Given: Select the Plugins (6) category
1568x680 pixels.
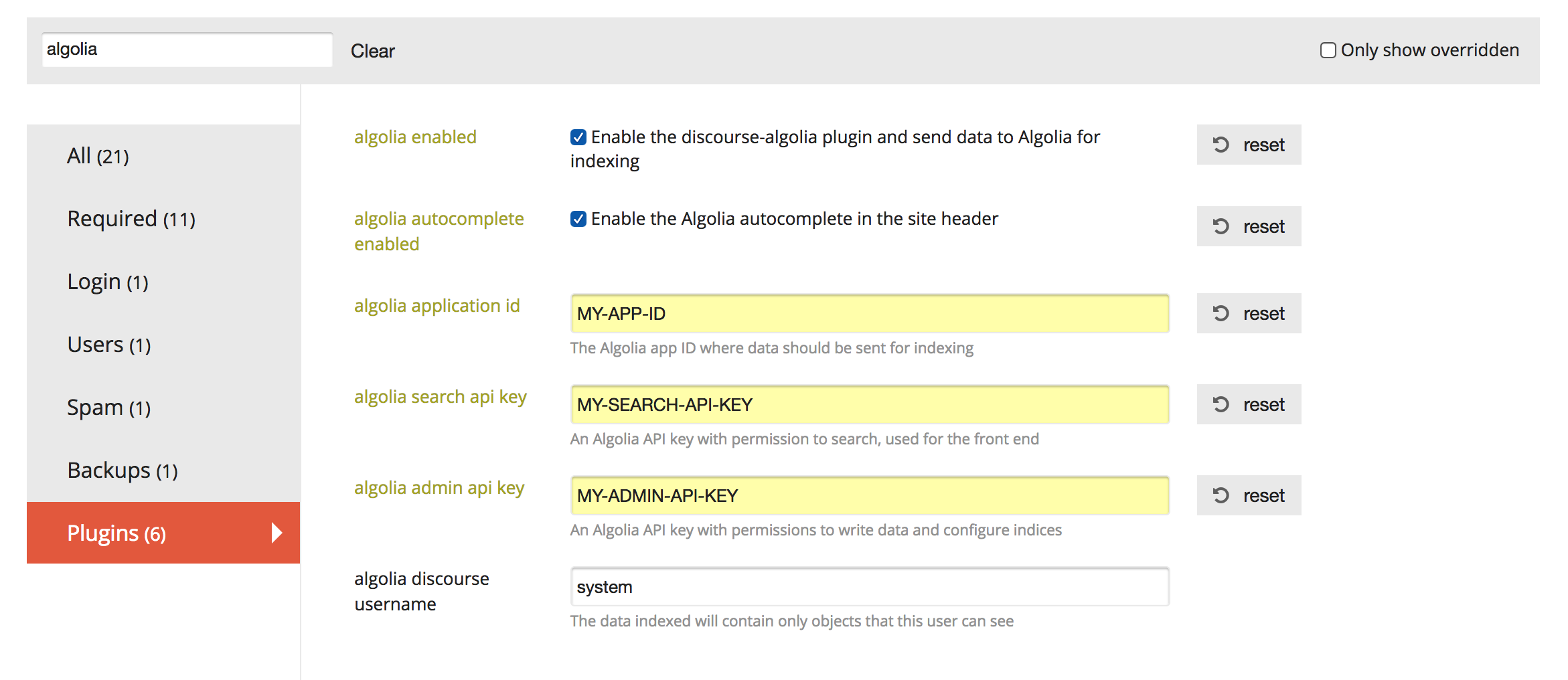Looking at the screenshot, I should pos(163,533).
